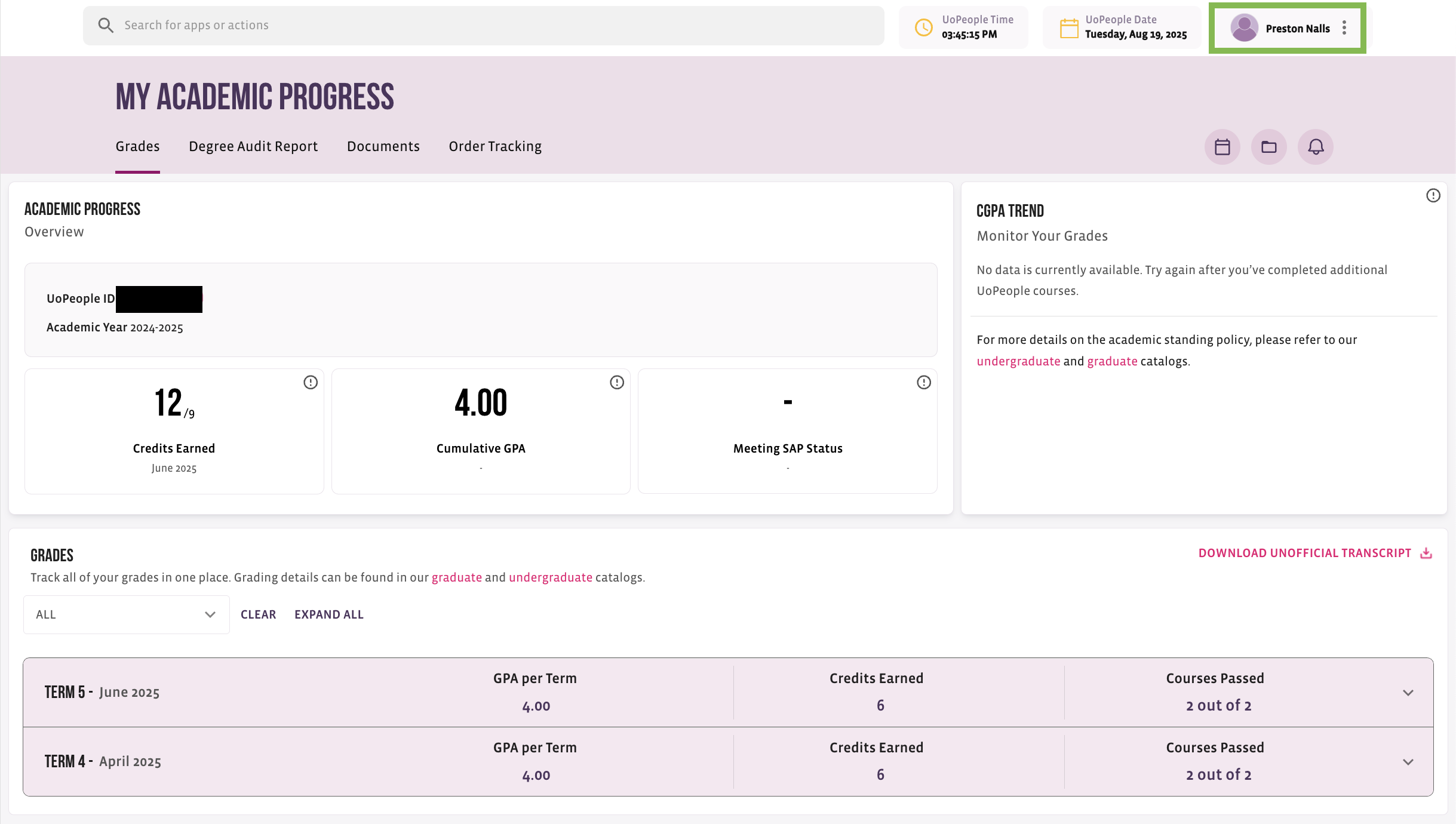1456x824 pixels.
Task: Click the search for apps or actions field
Action: pyautogui.click(x=484, y=26)
